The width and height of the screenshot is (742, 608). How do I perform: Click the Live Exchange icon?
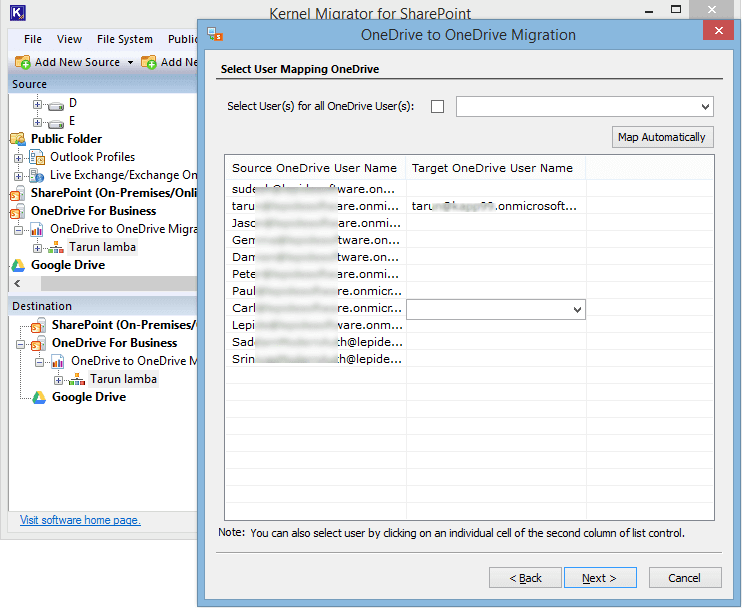(x=37, y=175)
